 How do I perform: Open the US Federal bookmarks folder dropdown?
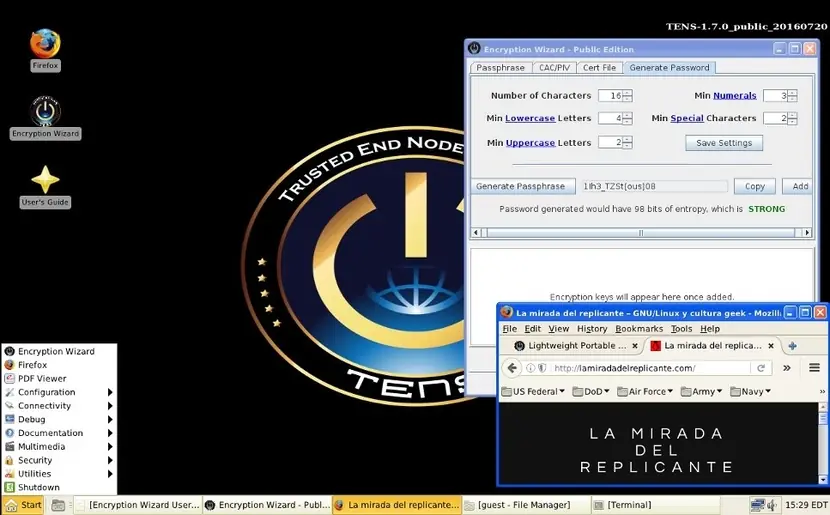pyautogui.click(x=533, y=392)
